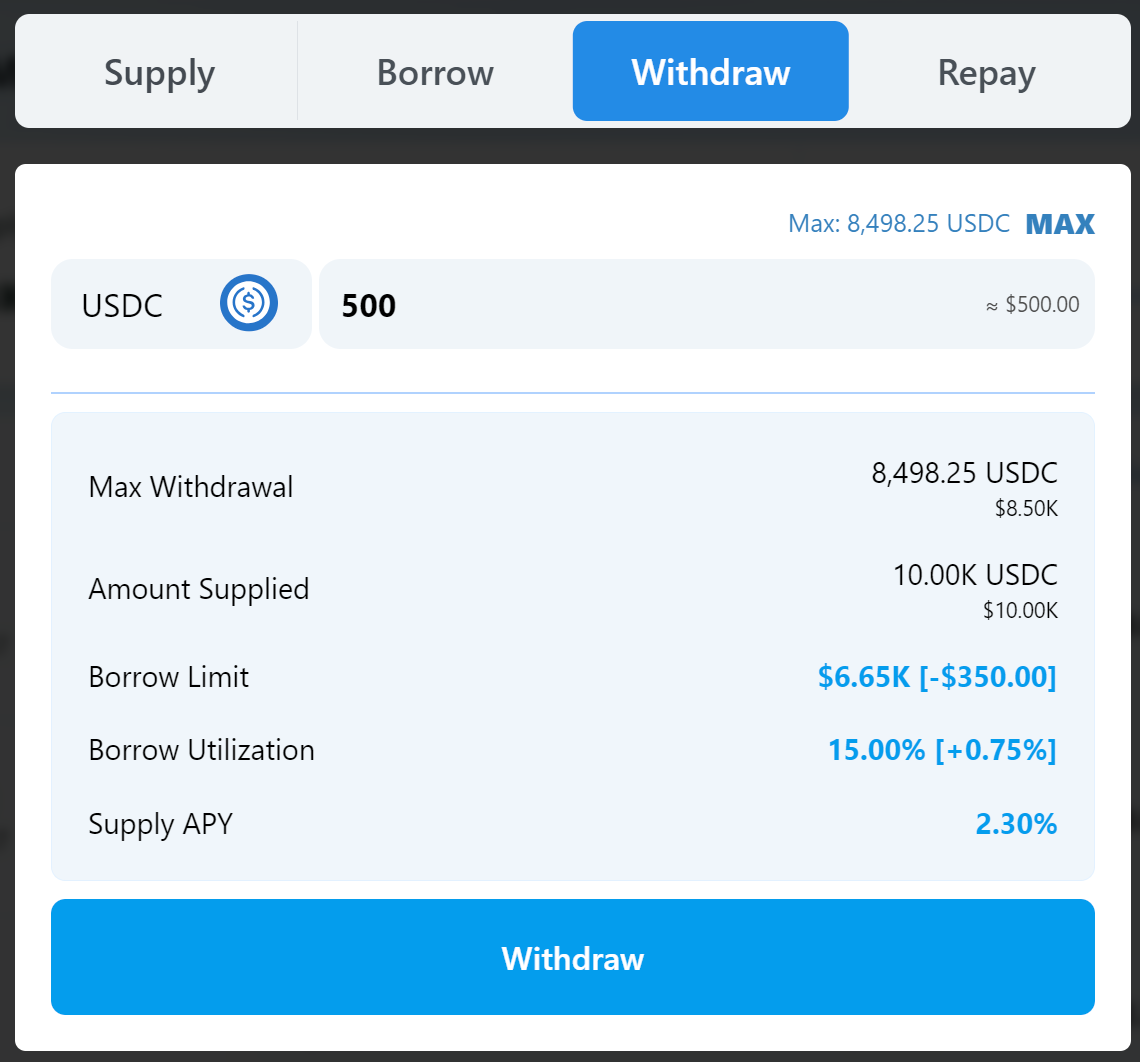Select the 10.00K USDC supplied amount
The image size is (1140, 1062).
(975, 575)
